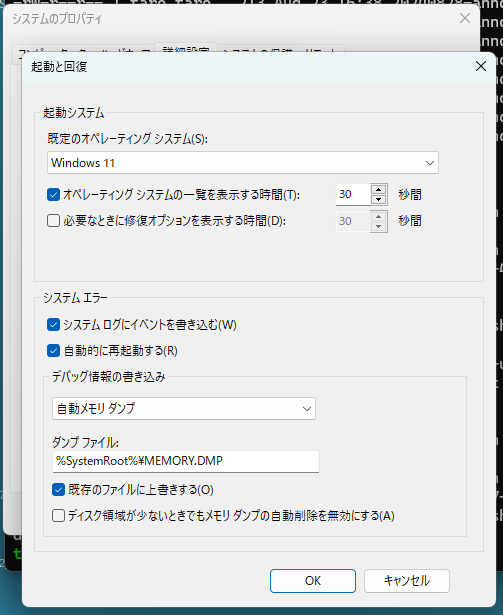Click the ダンプ ファイル path field
This screenshot has height=615, width=503.
pyautogui.click(x=186, y=461)
